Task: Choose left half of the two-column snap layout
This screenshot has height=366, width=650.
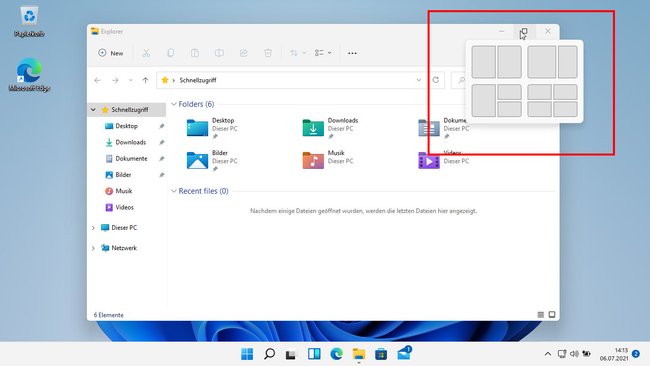Action: tap(483, 62)
